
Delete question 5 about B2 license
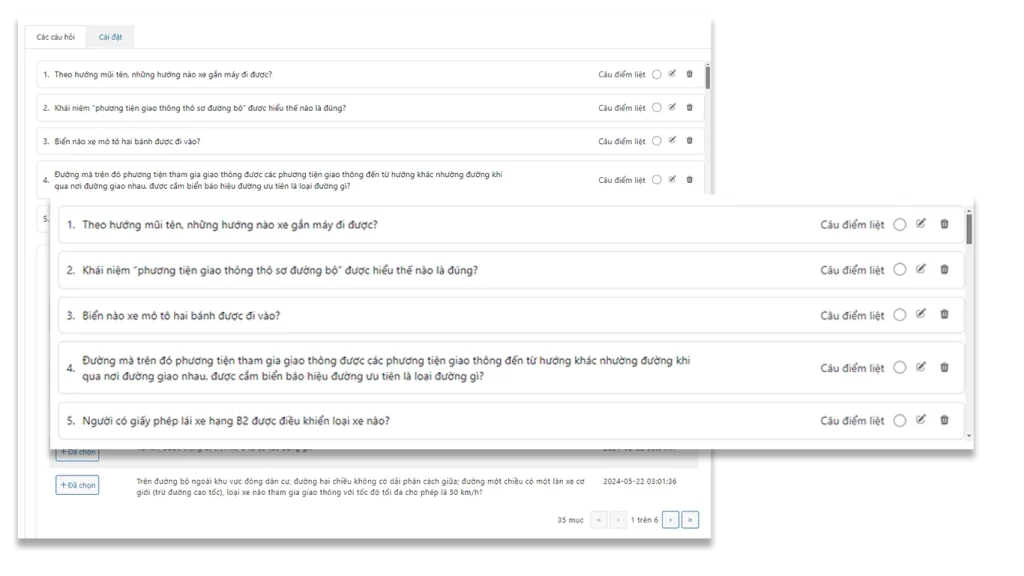coord(944,420)
